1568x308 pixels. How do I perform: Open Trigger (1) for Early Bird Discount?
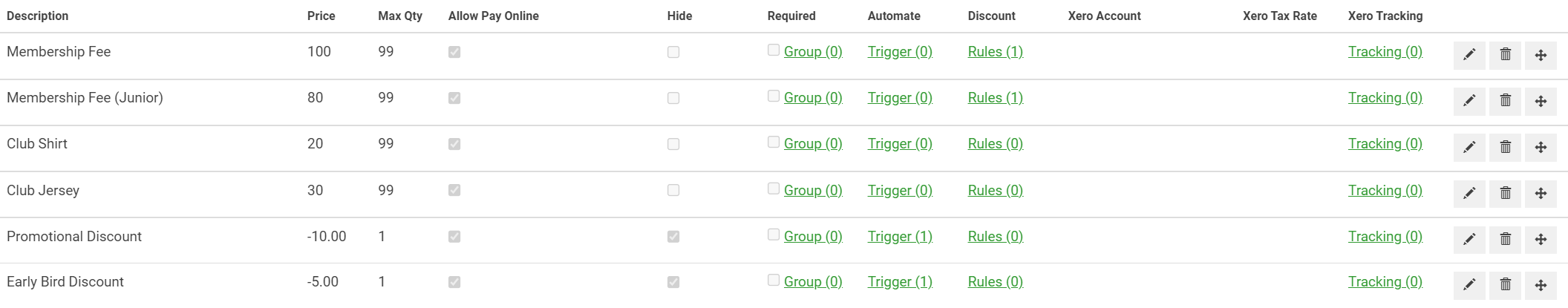(x=900, y=282)
